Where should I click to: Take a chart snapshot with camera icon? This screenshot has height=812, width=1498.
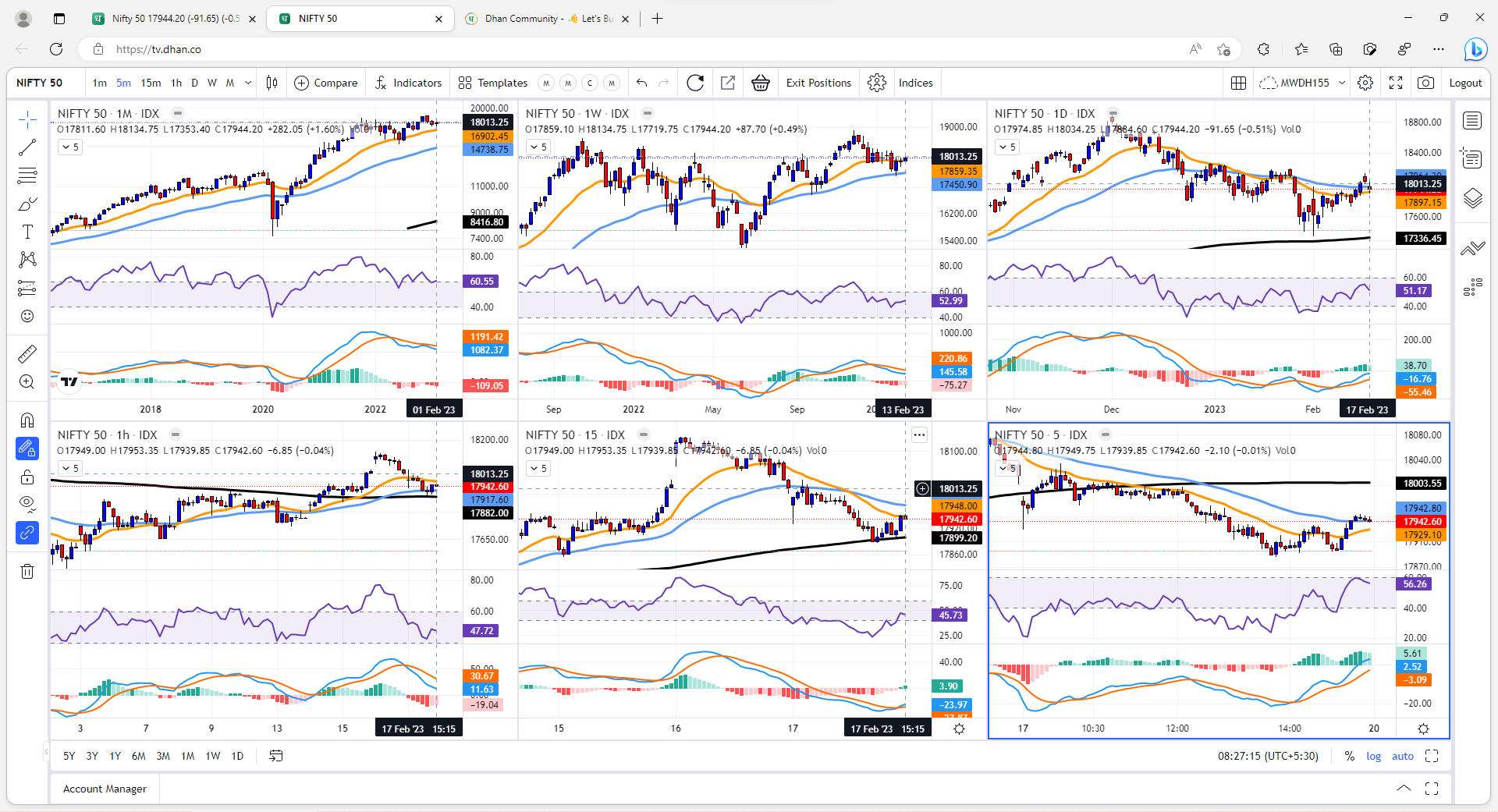coord(1425,83)
